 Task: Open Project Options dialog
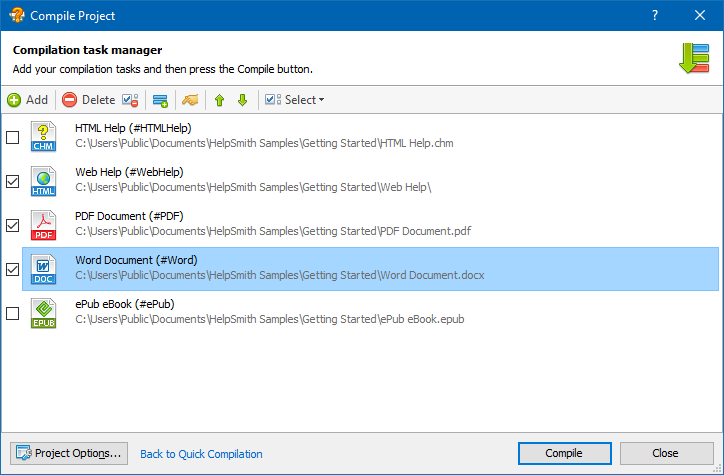68,453
